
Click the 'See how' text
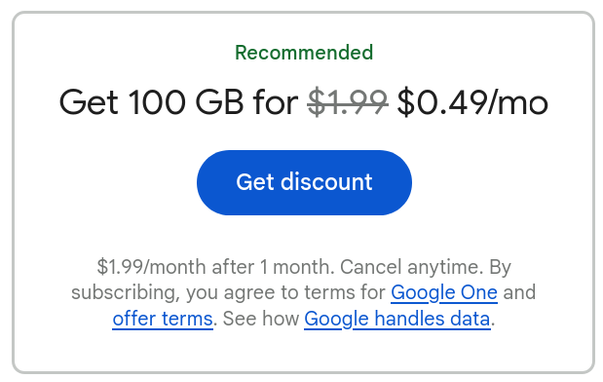pyautogui.click(x=261, y=319)
